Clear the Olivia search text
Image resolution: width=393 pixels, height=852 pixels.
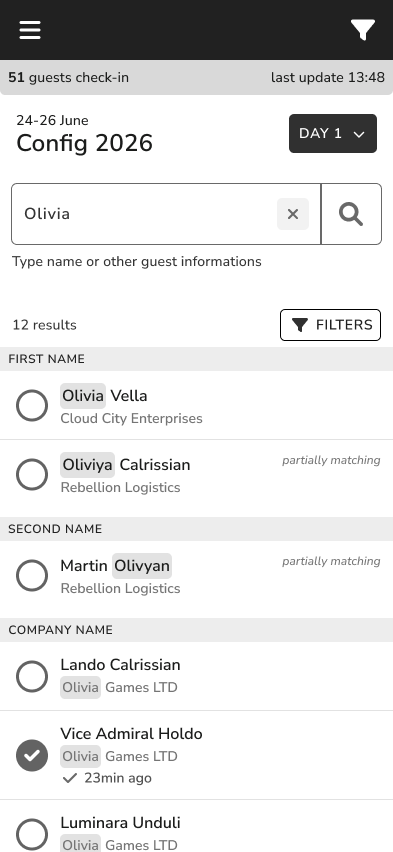click(293, 214)
